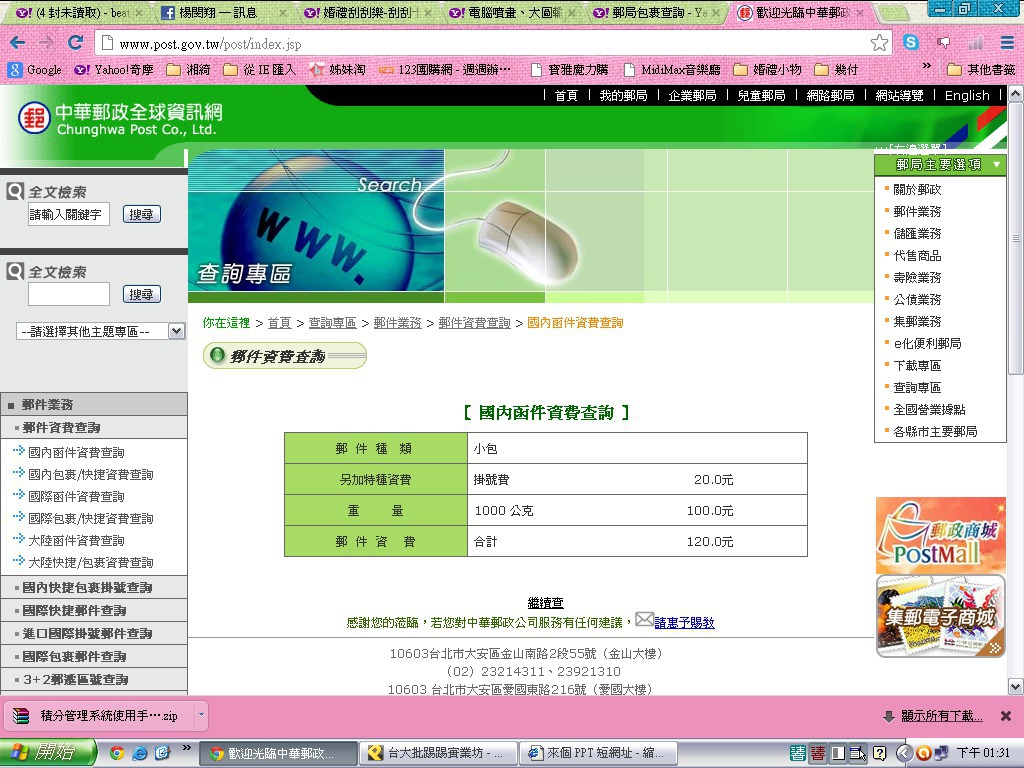This screenshot has width=1024, height=768.
Task: Open the MidiMax音樂廳 bookmark
Action: coord(672,69)
